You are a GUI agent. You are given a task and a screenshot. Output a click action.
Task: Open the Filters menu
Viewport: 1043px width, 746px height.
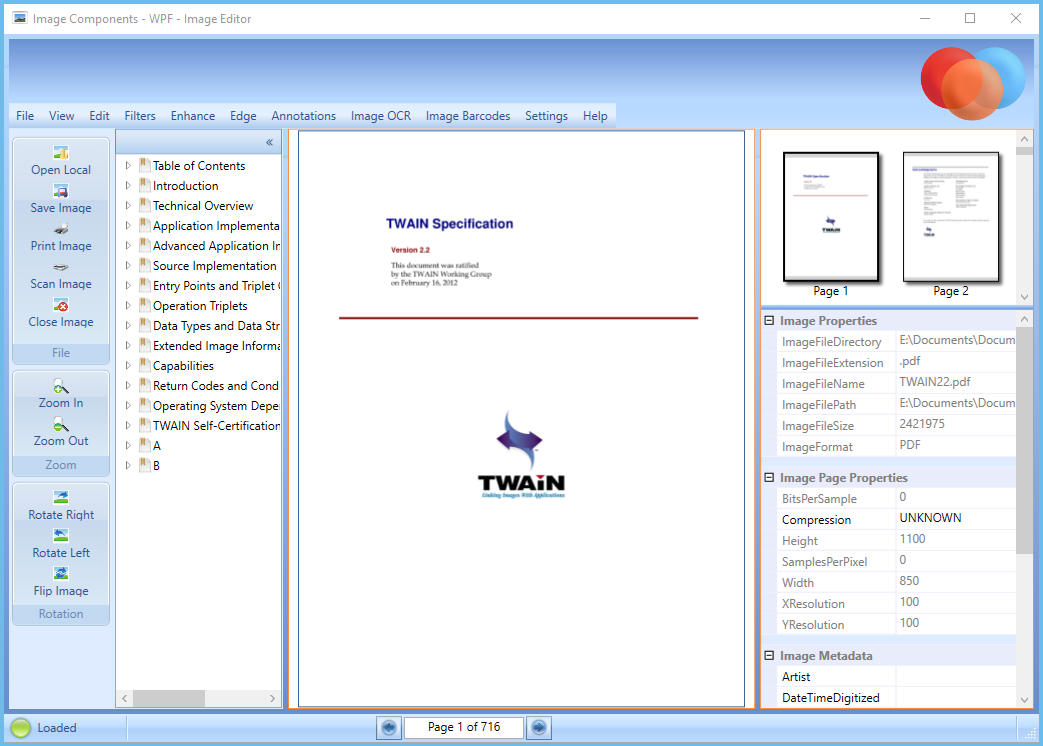coord(140,116)
